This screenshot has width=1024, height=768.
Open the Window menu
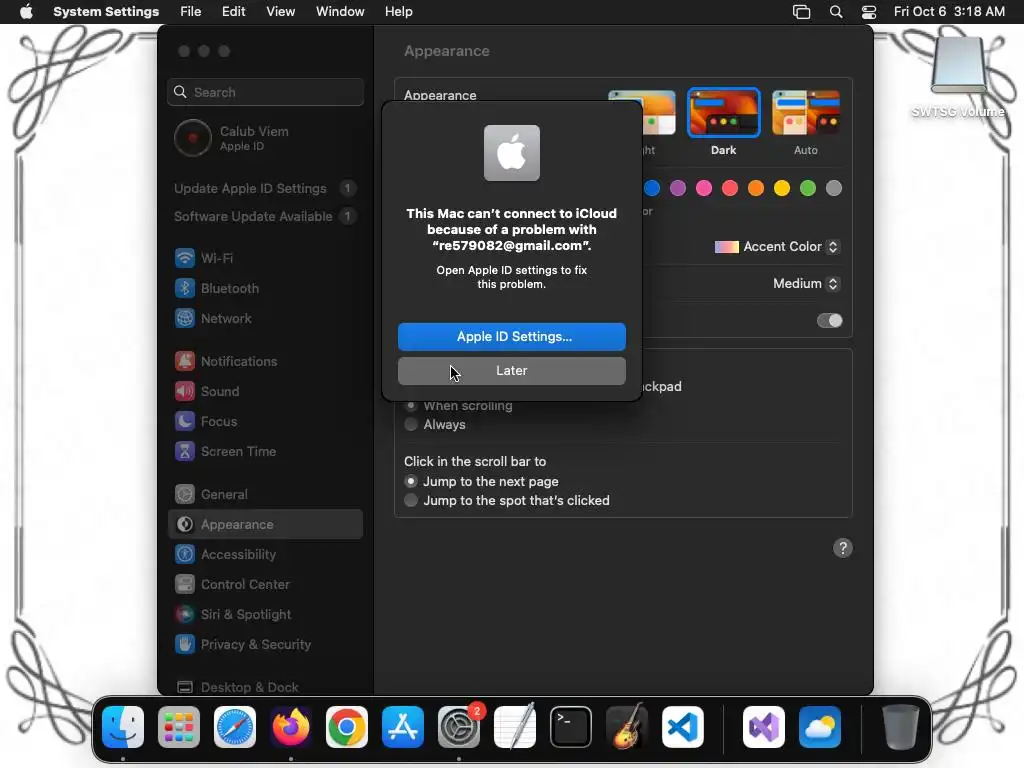pos(340,12)
